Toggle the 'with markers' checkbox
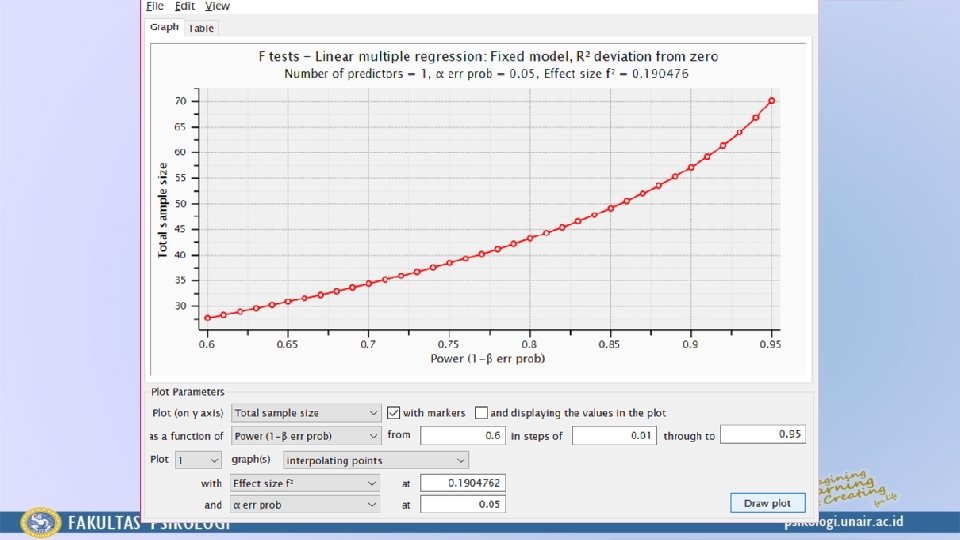This screenshot has width=960, height=540. click(x=394, y=413)
